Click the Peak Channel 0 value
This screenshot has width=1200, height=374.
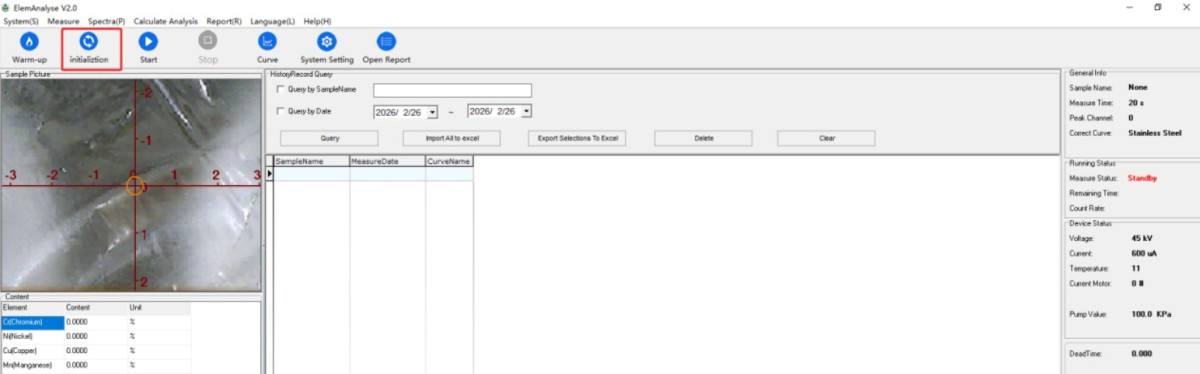point(1131,117)
